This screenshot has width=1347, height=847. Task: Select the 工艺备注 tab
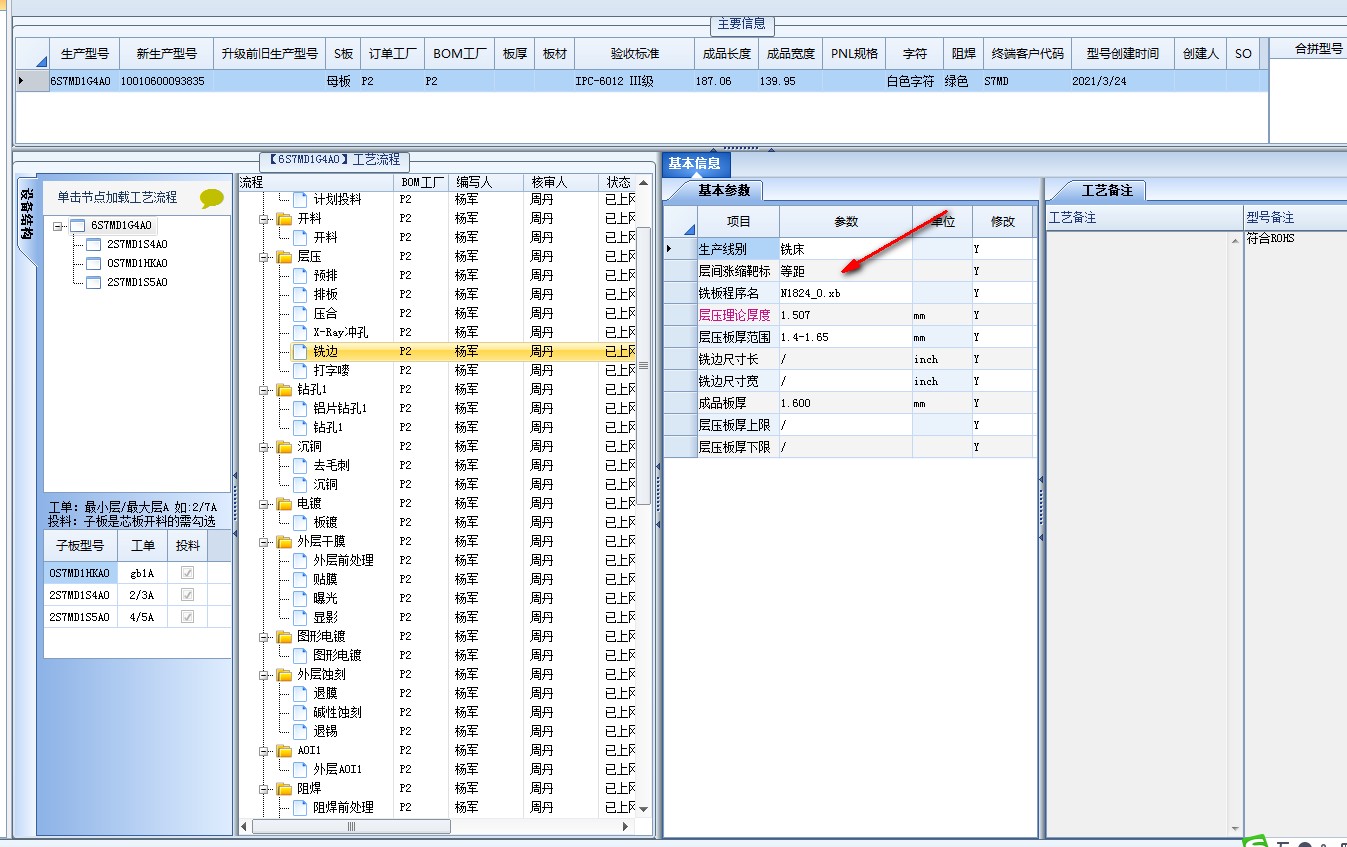(x=1107, y=190)
